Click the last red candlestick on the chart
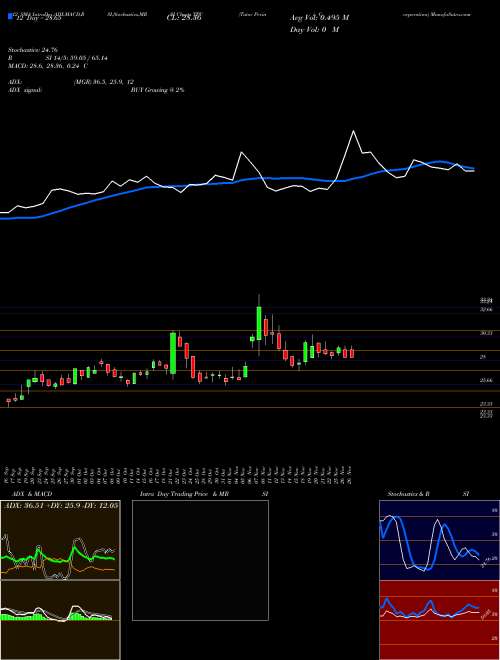 point(352,353)
